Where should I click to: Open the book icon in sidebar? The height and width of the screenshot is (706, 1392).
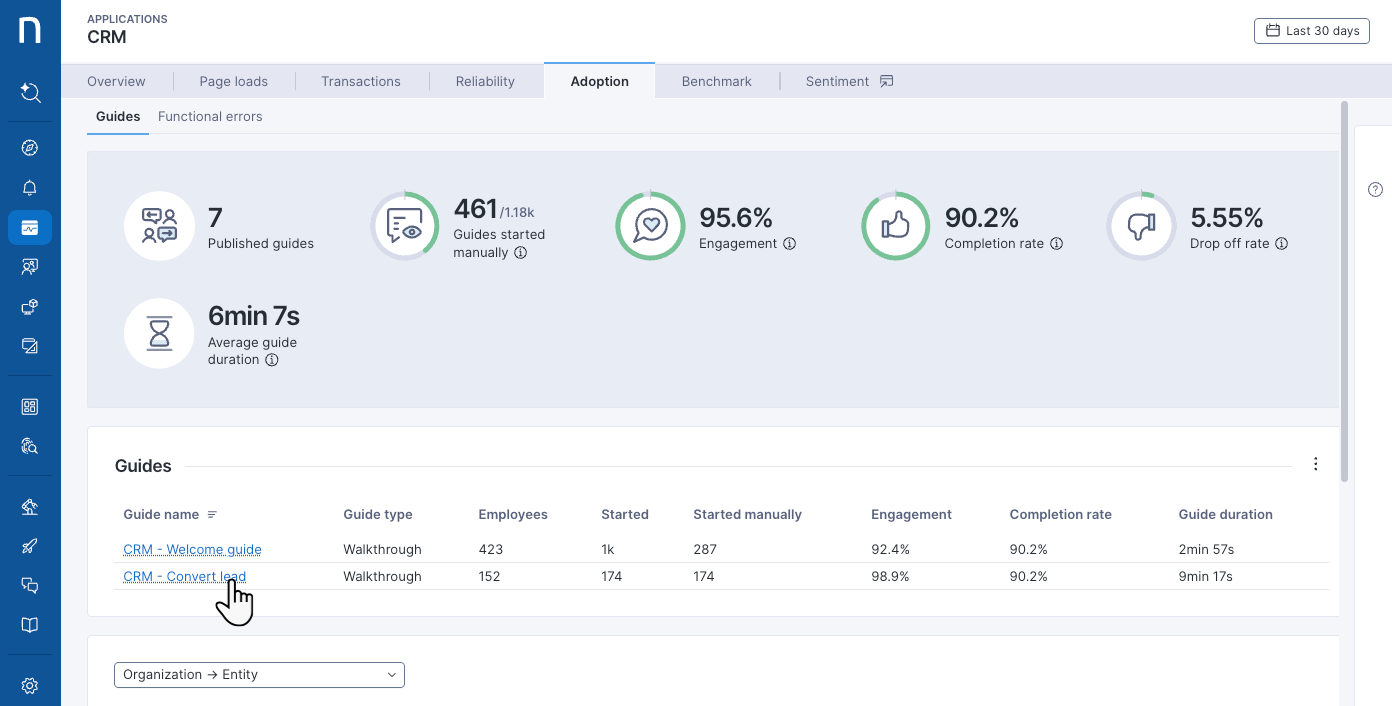(x=30, y=625)
